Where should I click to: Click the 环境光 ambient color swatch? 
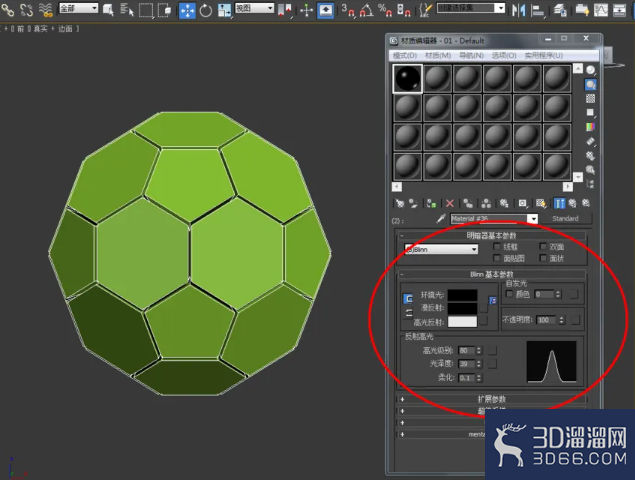[x=462, y=295]
